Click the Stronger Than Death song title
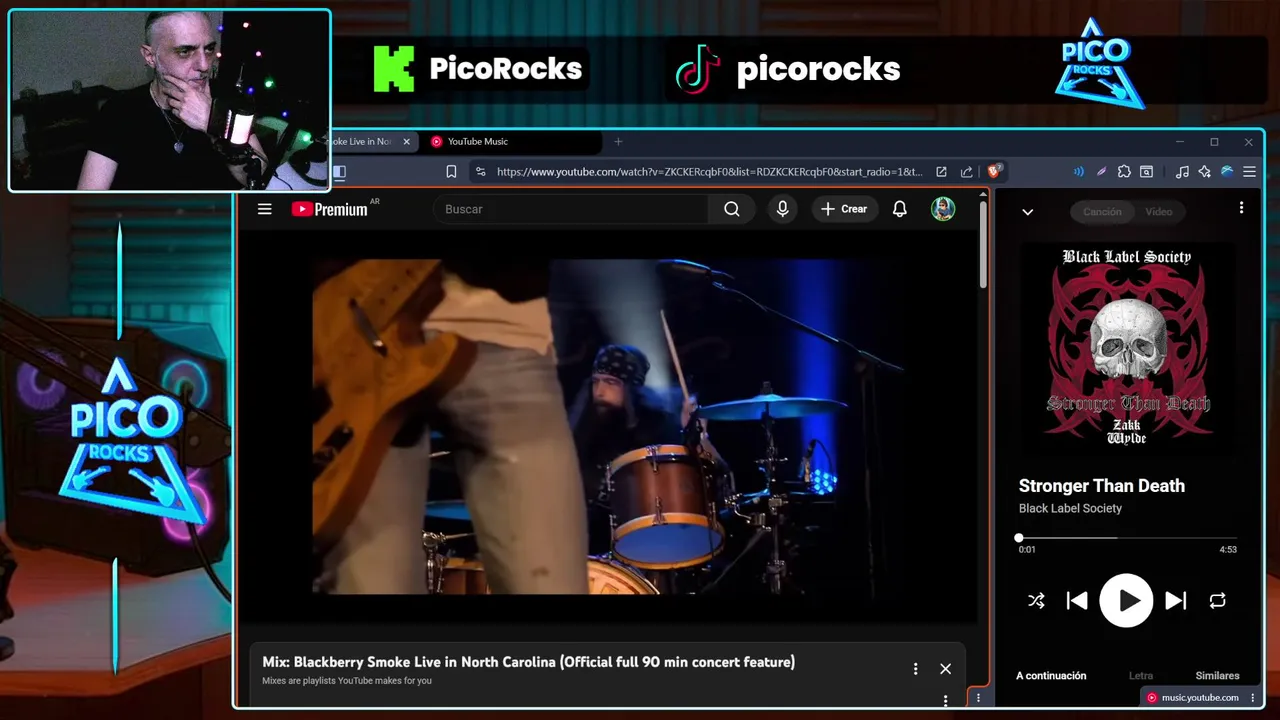The height and width of the screenshot is (720, 1280). click(1102, 486)
